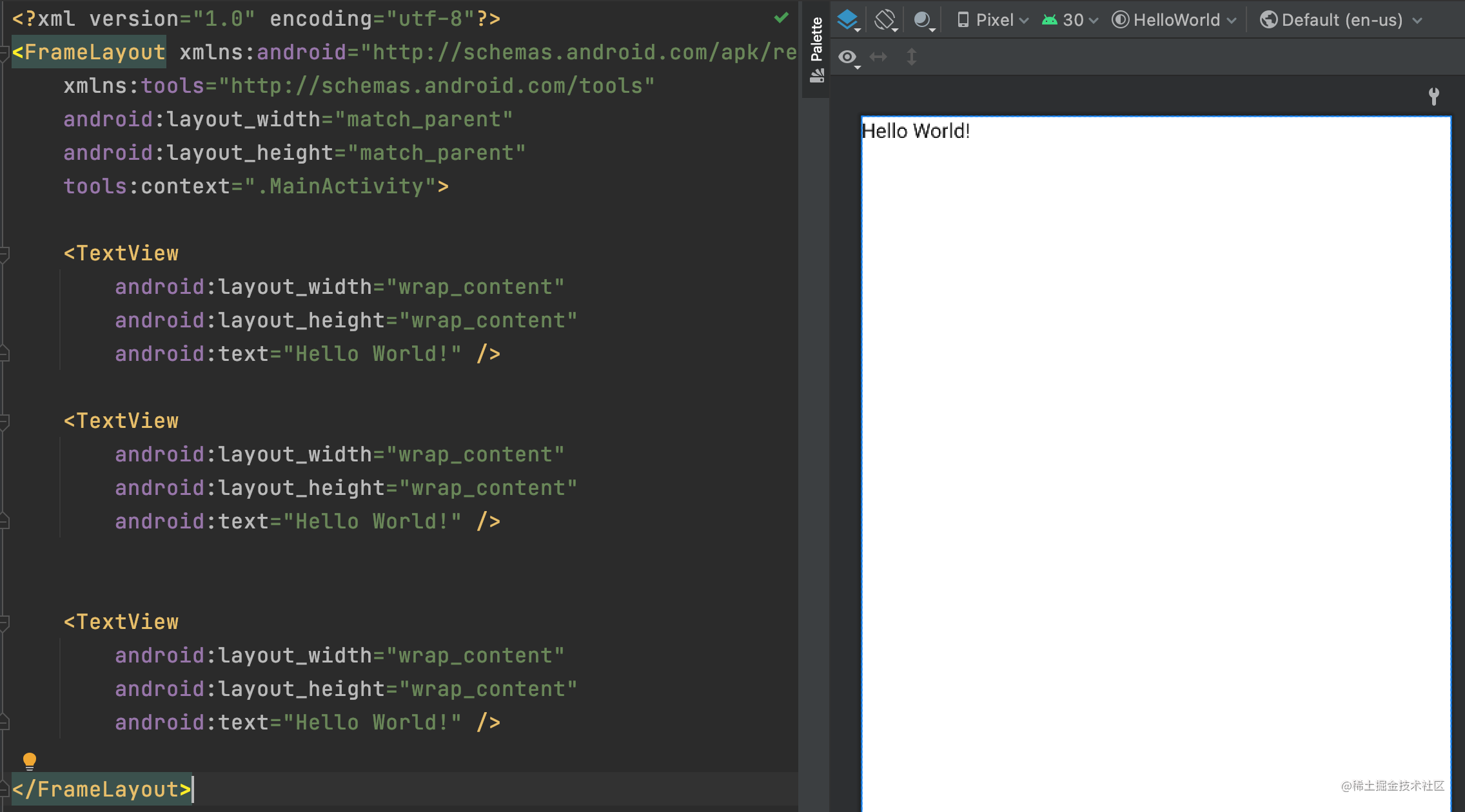Select Hello World text in preview
The image size is (1465, 812).
pos(916,131)
